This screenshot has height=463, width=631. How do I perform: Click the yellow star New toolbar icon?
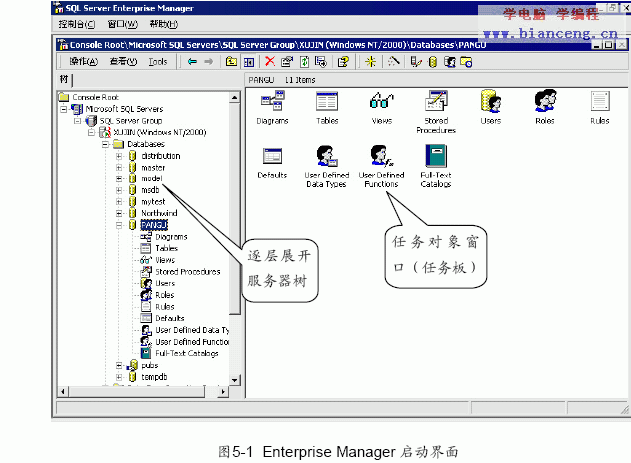click(370, 62)
